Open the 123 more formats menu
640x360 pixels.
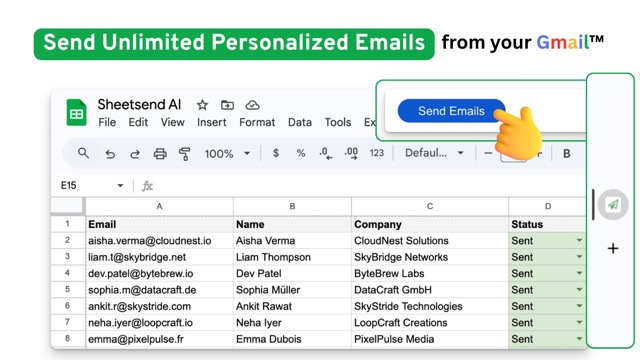click(376, 153)
